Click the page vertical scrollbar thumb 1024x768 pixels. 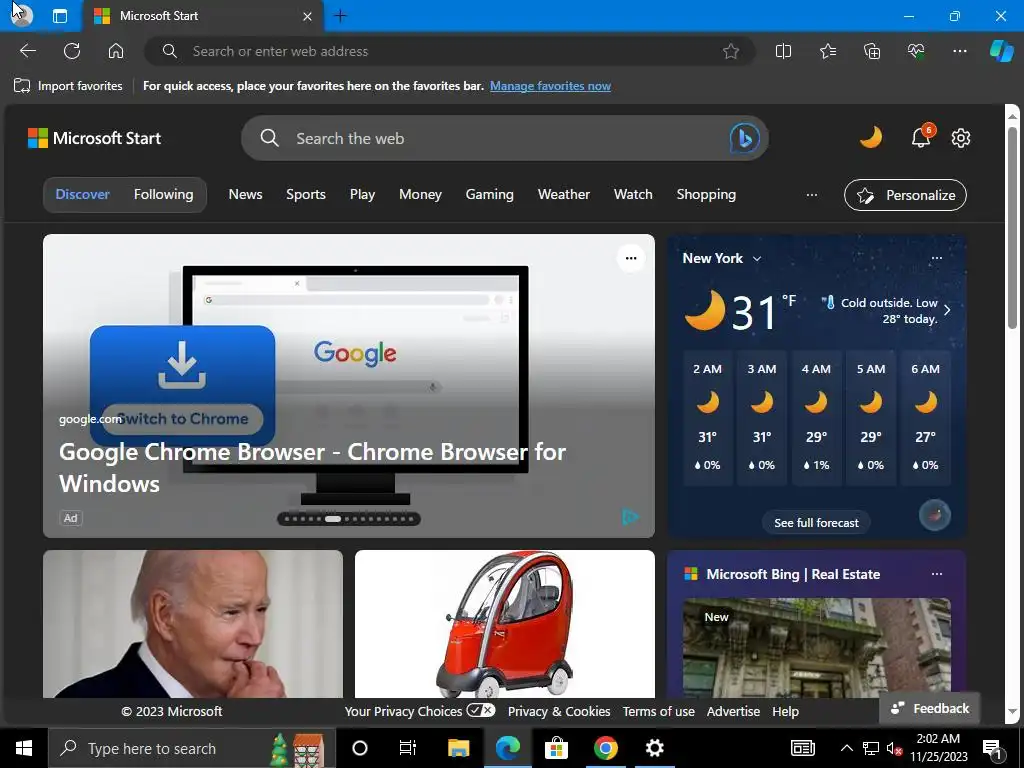click(1012, 229)
